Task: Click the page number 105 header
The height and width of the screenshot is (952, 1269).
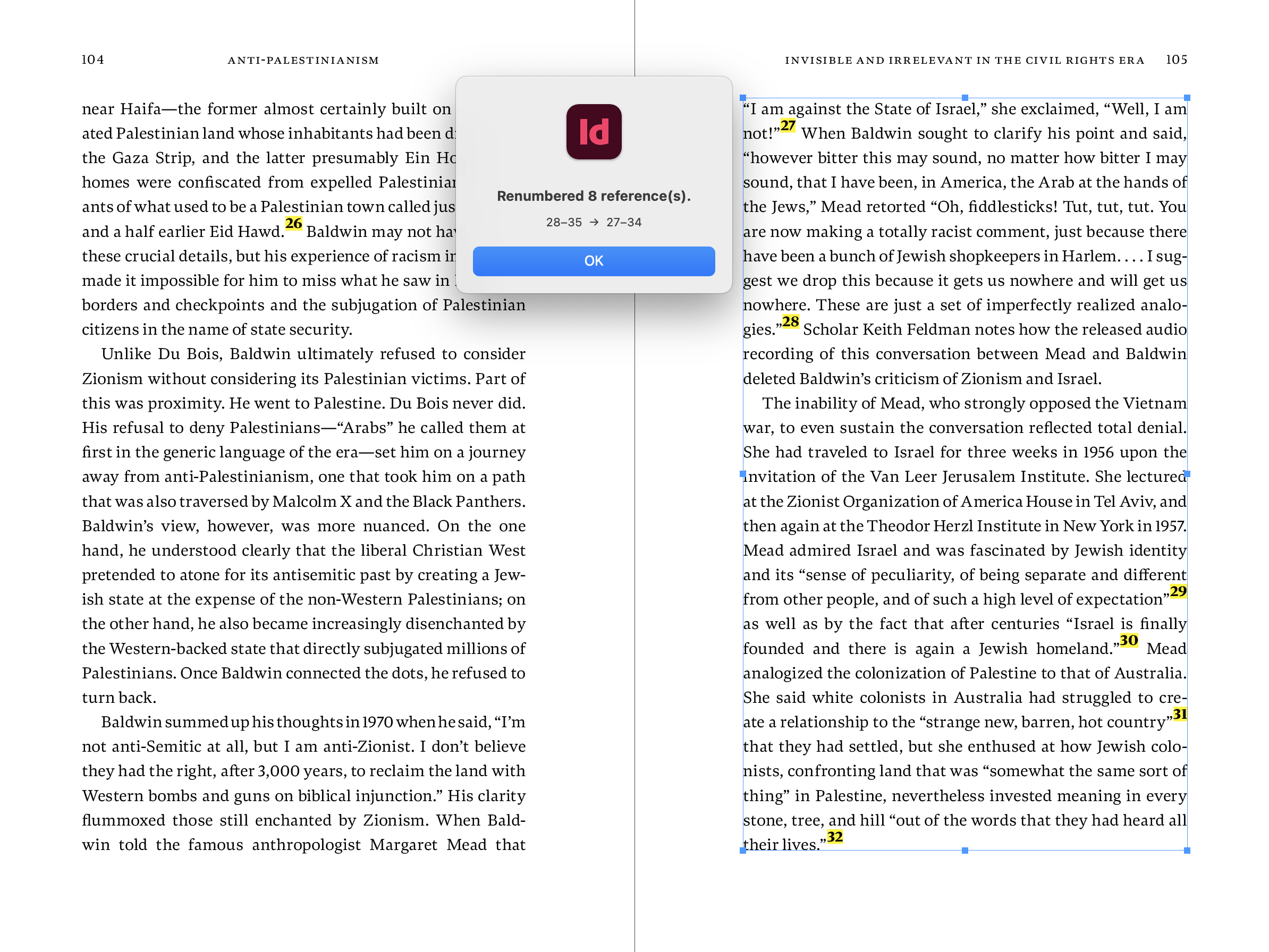Action: (1176, 59)
